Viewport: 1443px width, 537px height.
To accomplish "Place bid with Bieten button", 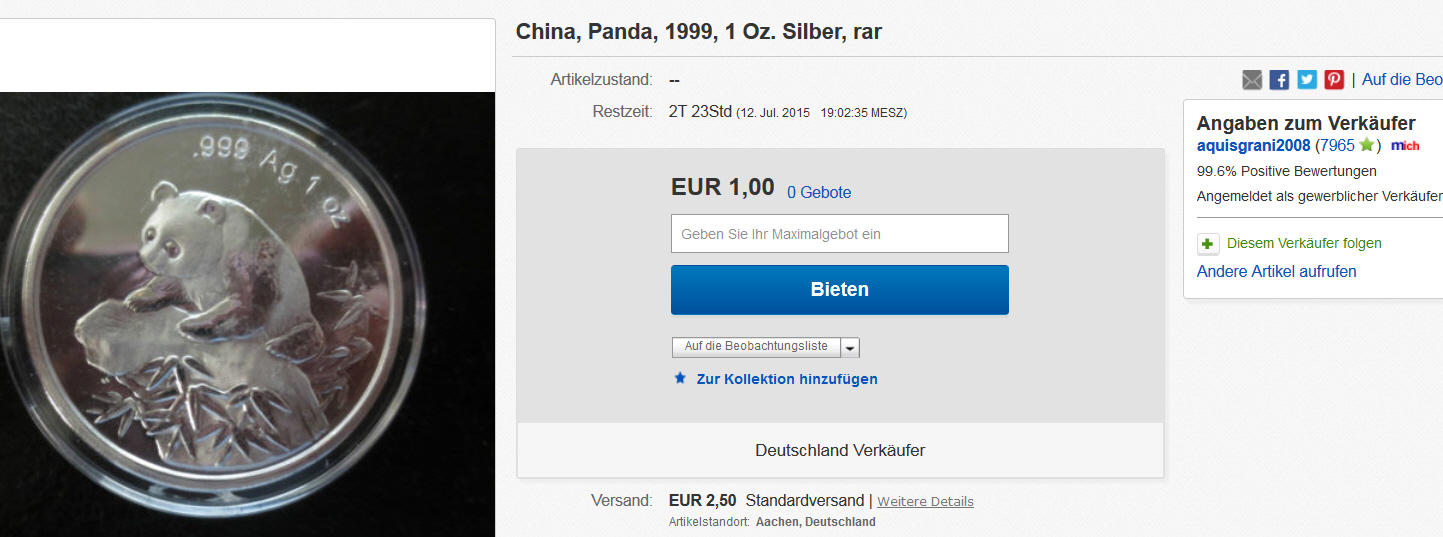I will click(x=839, y=290).
